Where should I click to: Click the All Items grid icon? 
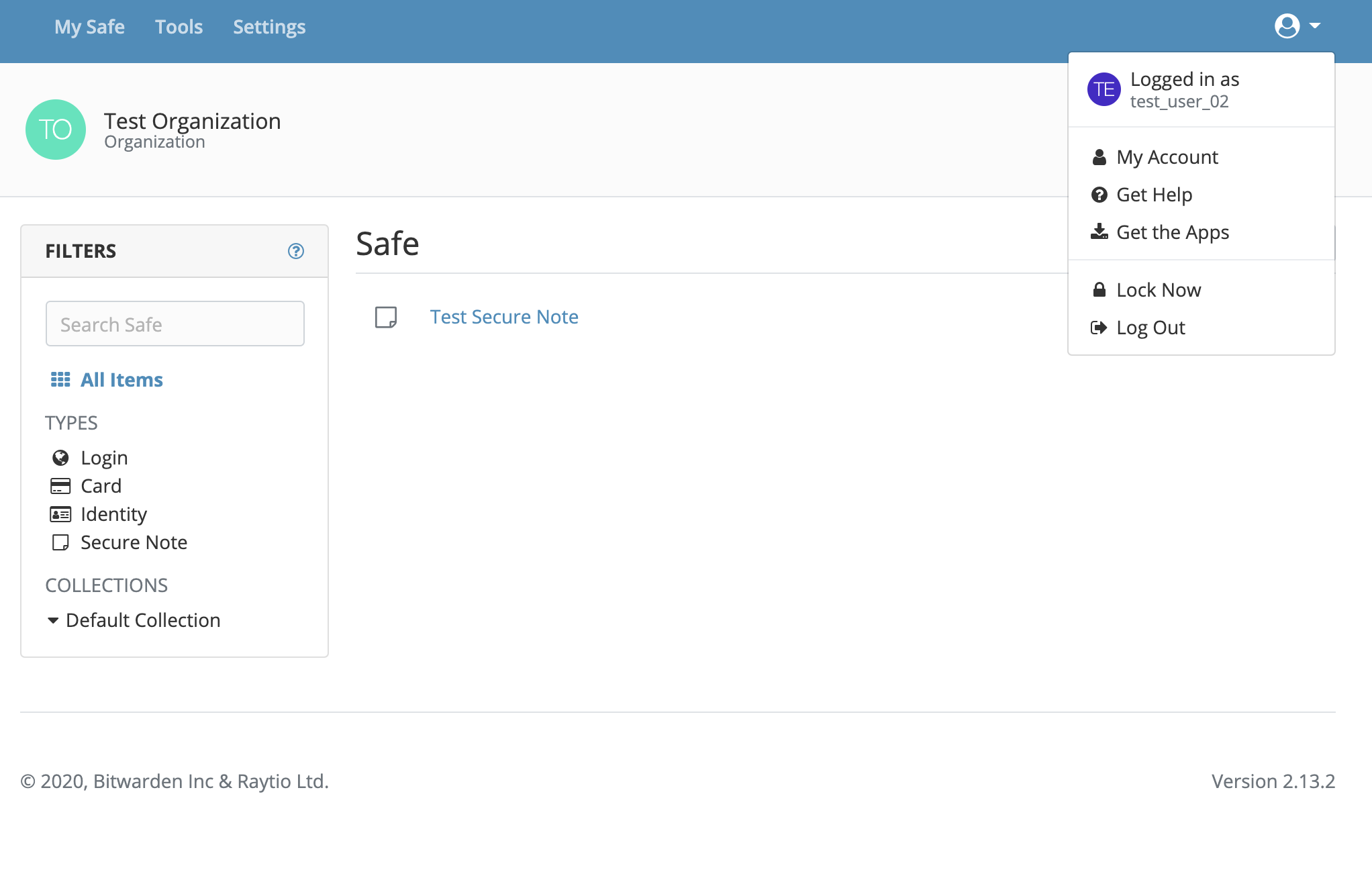point(60,380)
